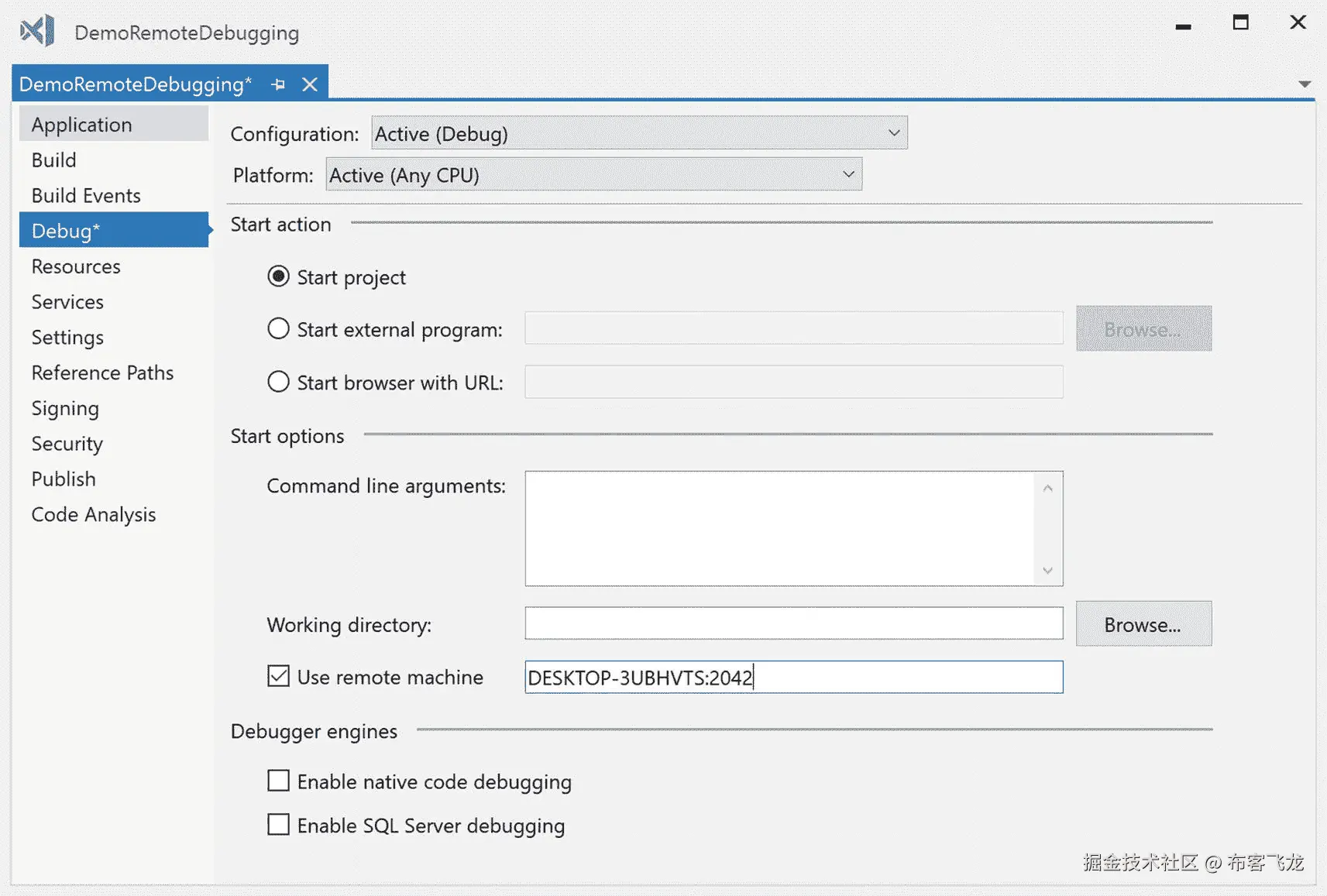Browse for a working directory
The width and height of the screenshot is (1327, 896).
click(x=1143, y=623)
